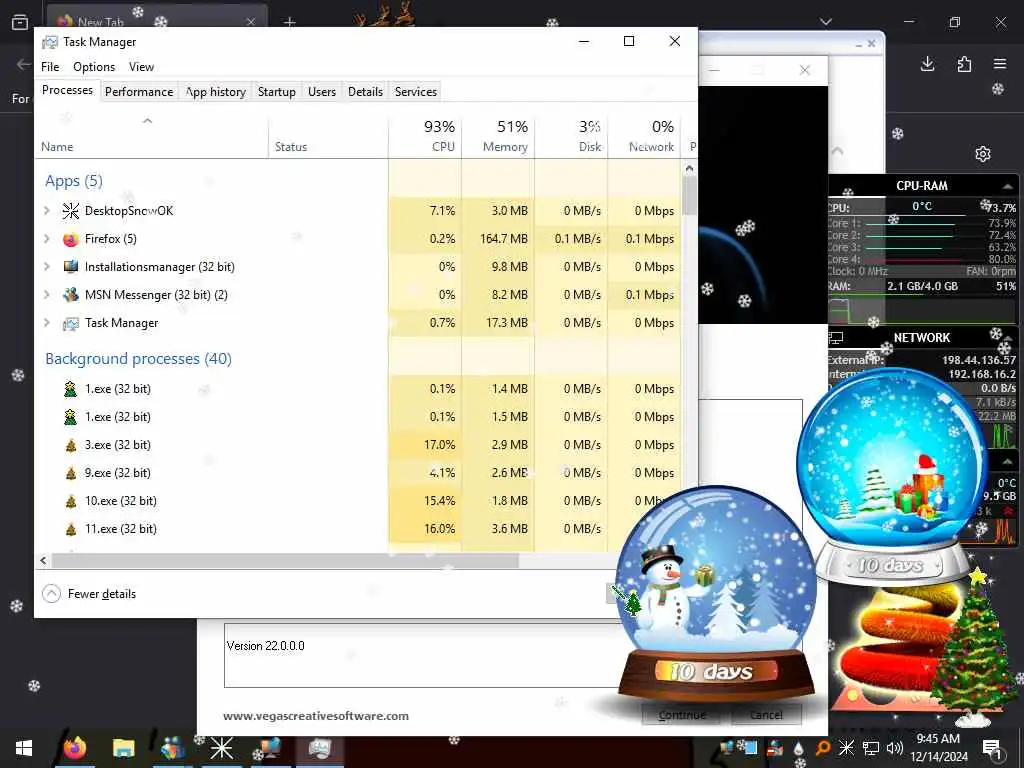The width and height of the screenshot is (1024, 768).
Task: Click the Continue button in installer
Action: pyautogui.click(x=682, y=715)
